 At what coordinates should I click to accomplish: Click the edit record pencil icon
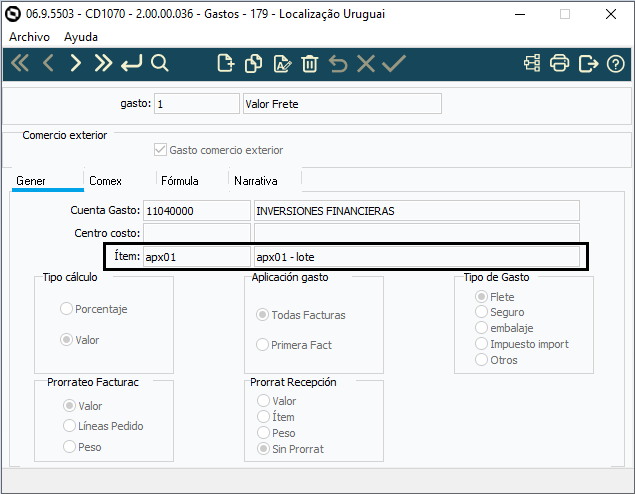tap(282, 64)
